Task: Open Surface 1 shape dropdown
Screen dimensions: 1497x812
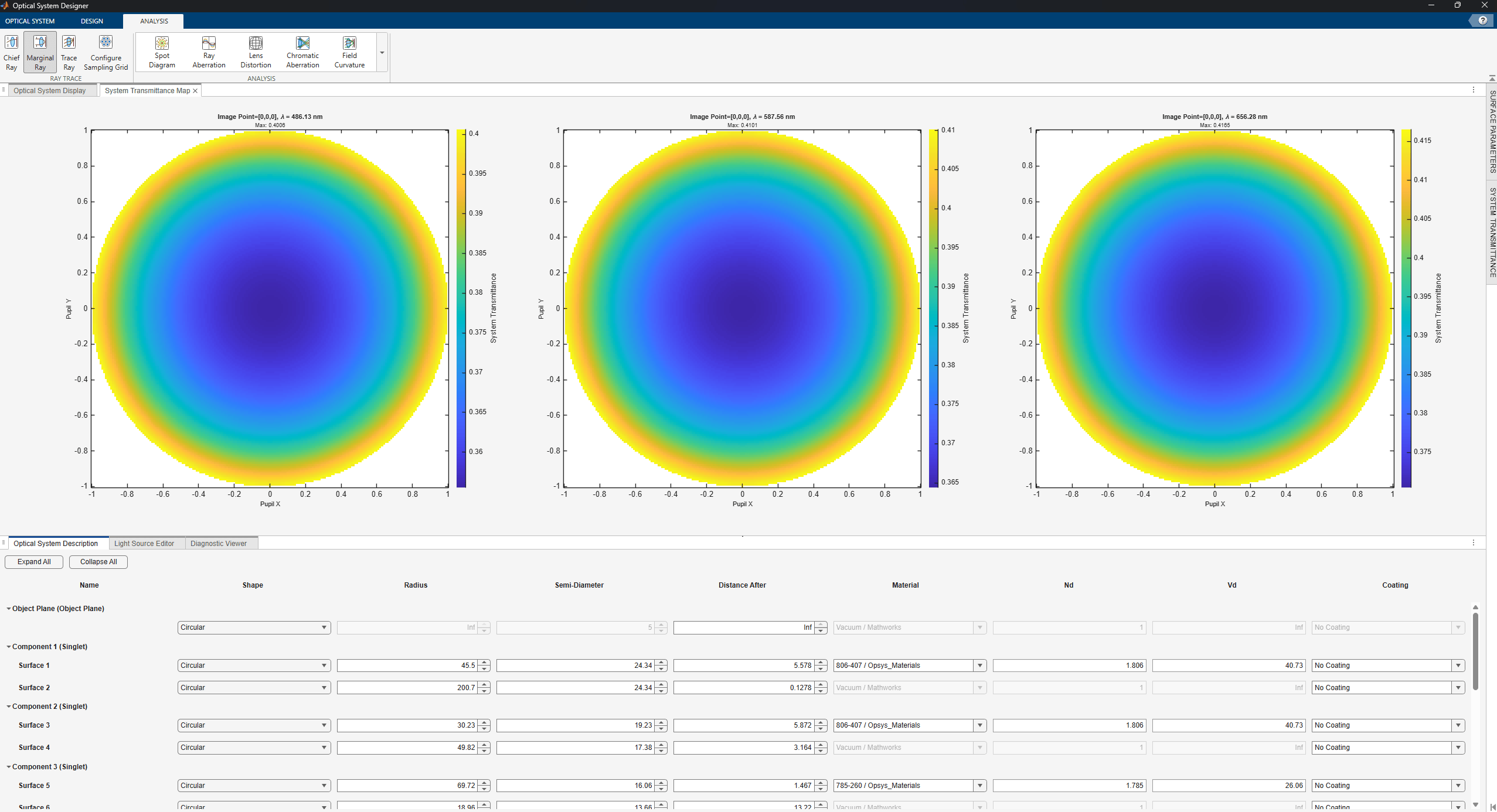Action: coord(254,666)
